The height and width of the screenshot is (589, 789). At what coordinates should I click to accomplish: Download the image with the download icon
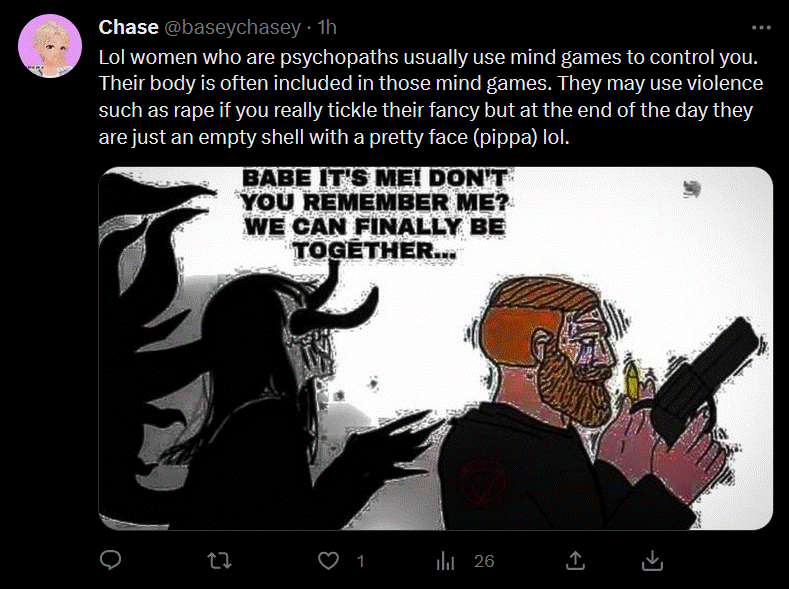652,560
